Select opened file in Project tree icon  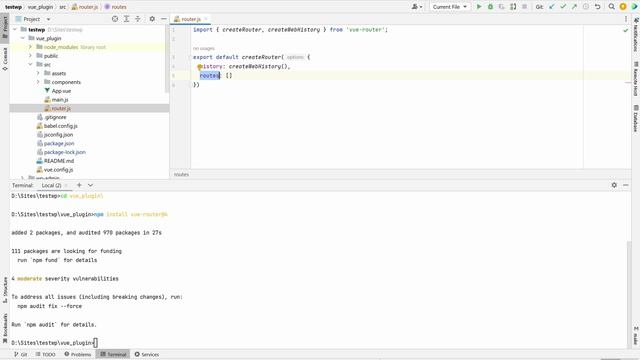point(115,19)
